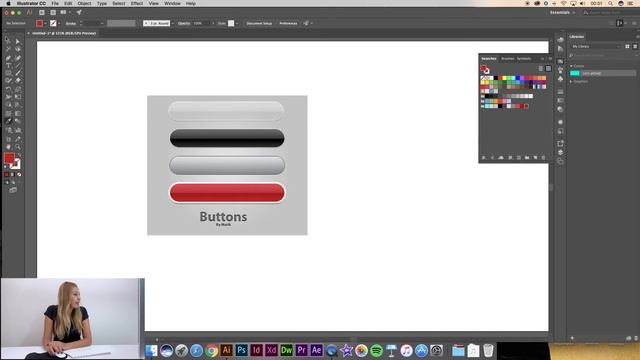The width and height of the screenshot is (640, 360).
Task: Open the stroke color dropdown in control bar
Action: coord(59,24)
